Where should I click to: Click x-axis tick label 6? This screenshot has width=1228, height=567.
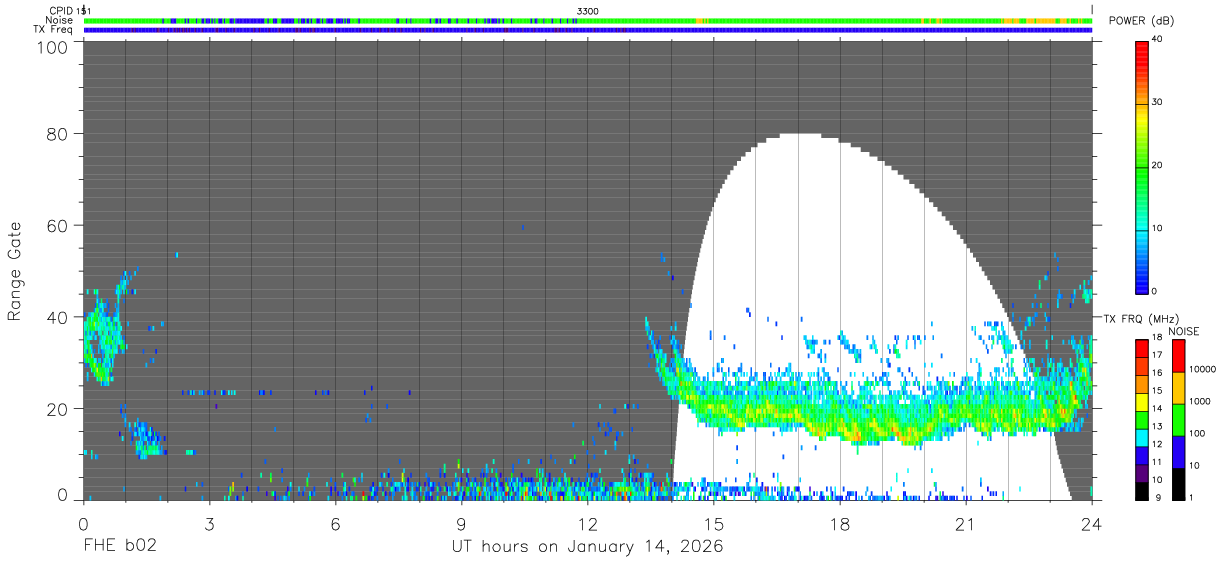tap(335, 524)
